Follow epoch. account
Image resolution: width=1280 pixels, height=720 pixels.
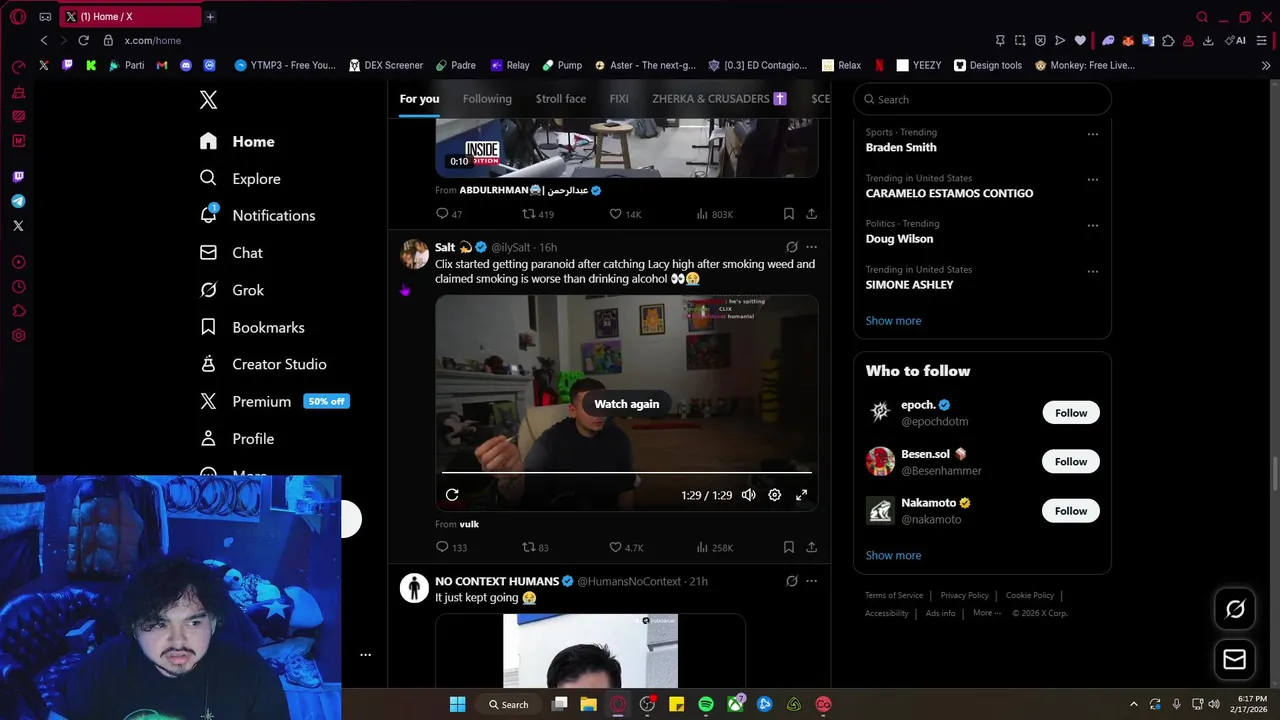pos(1070,413)
